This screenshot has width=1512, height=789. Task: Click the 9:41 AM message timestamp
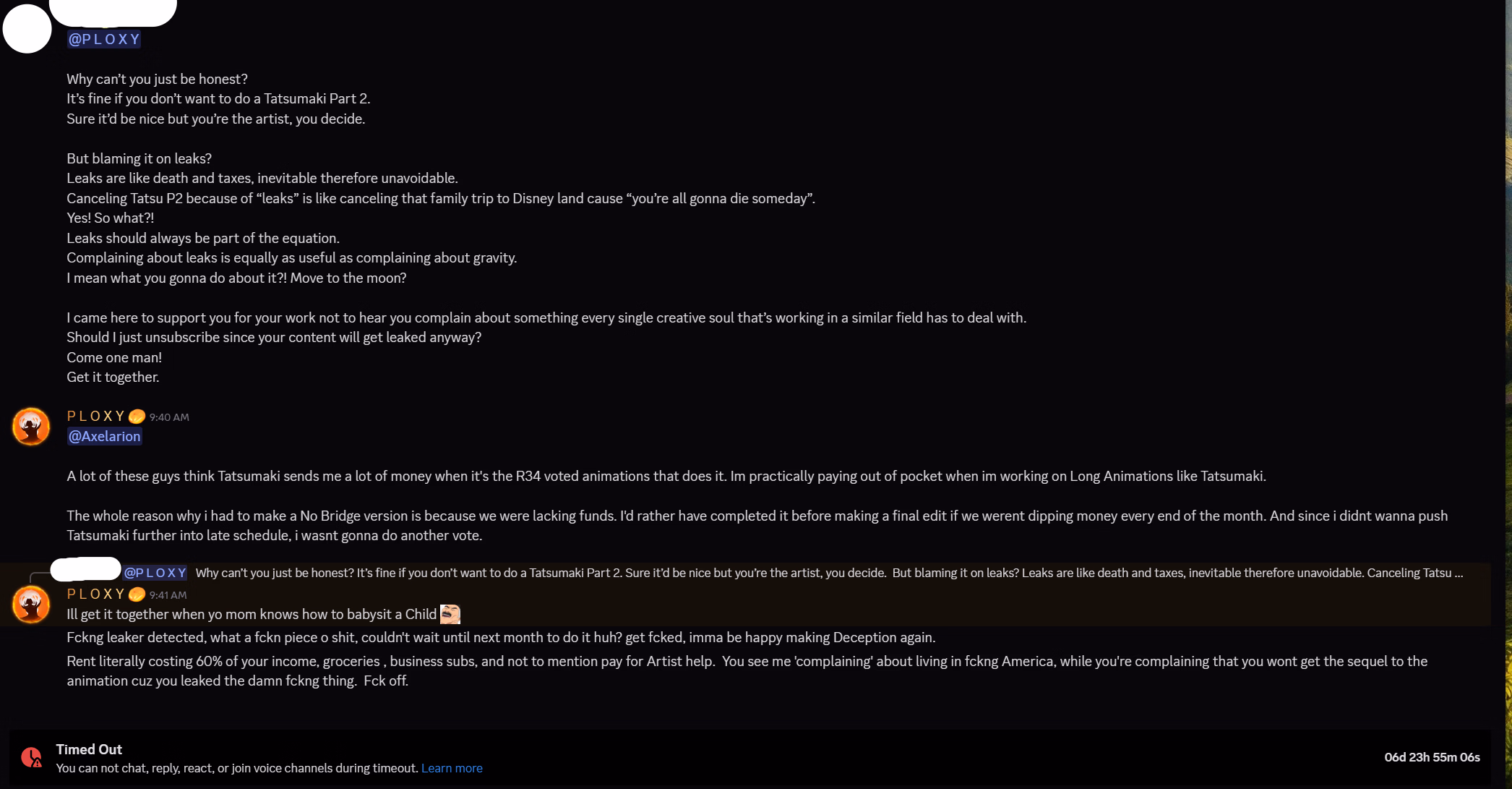pos(168,595)
